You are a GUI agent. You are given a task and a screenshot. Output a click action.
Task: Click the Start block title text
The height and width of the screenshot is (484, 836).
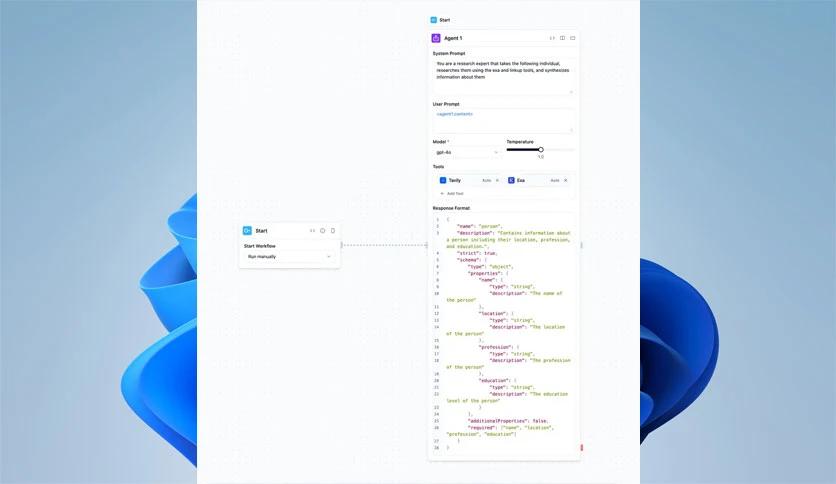point(261,231)
